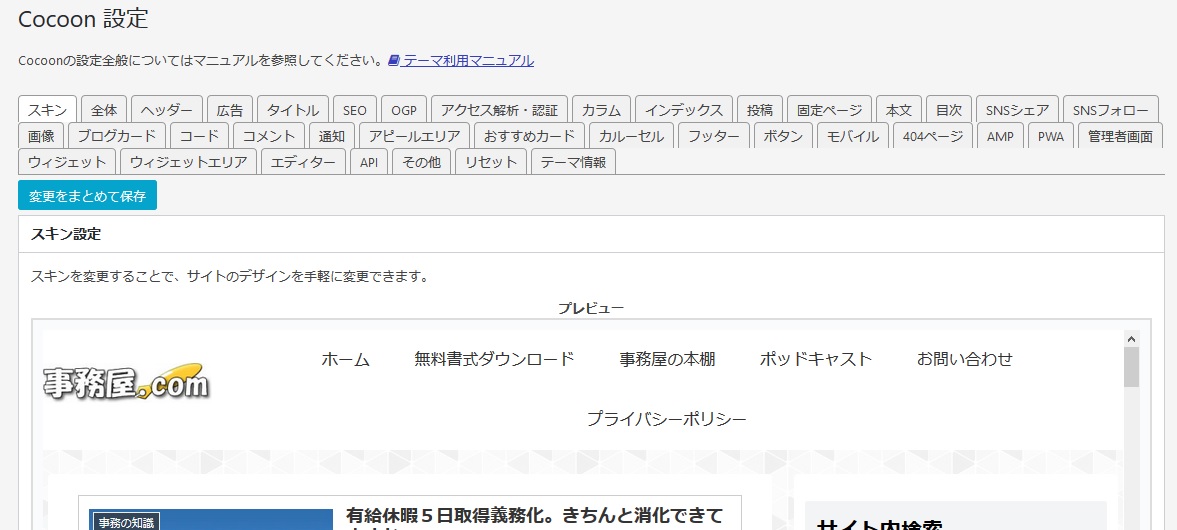Switch to the 管理者画面 tab
The width and height of the screenshot is (1177, 530).
pos(1120,136)
